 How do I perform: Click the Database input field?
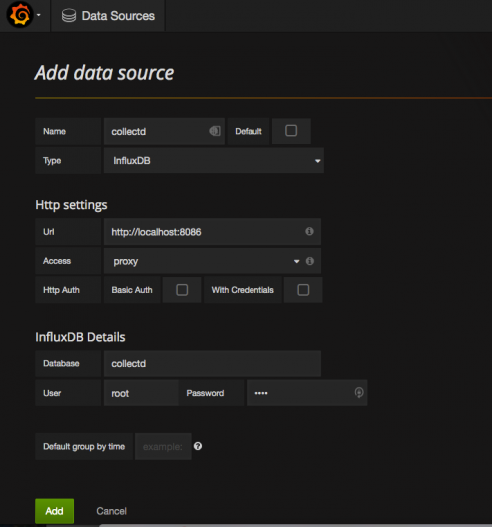tap(212, 363)
